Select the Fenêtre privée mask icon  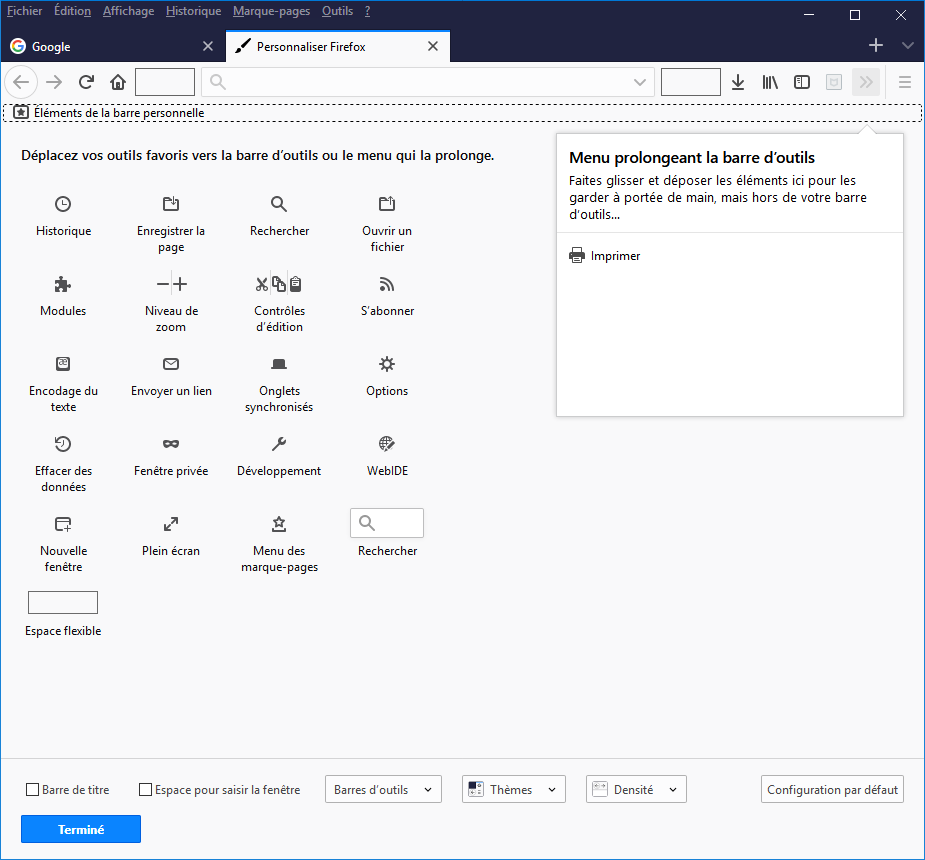click(171, 444)
